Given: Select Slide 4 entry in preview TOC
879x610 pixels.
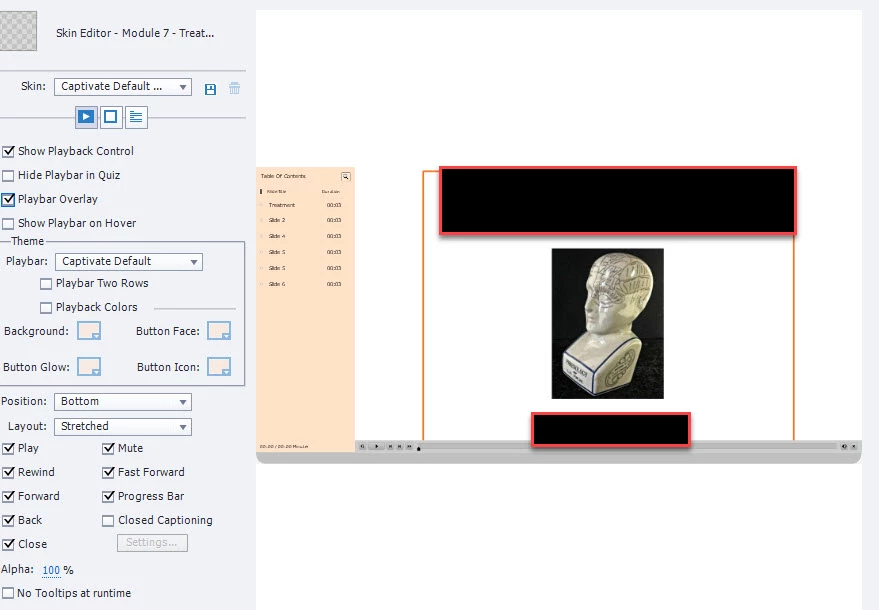Looking at the screenshot, I should (x=277, y=236).
